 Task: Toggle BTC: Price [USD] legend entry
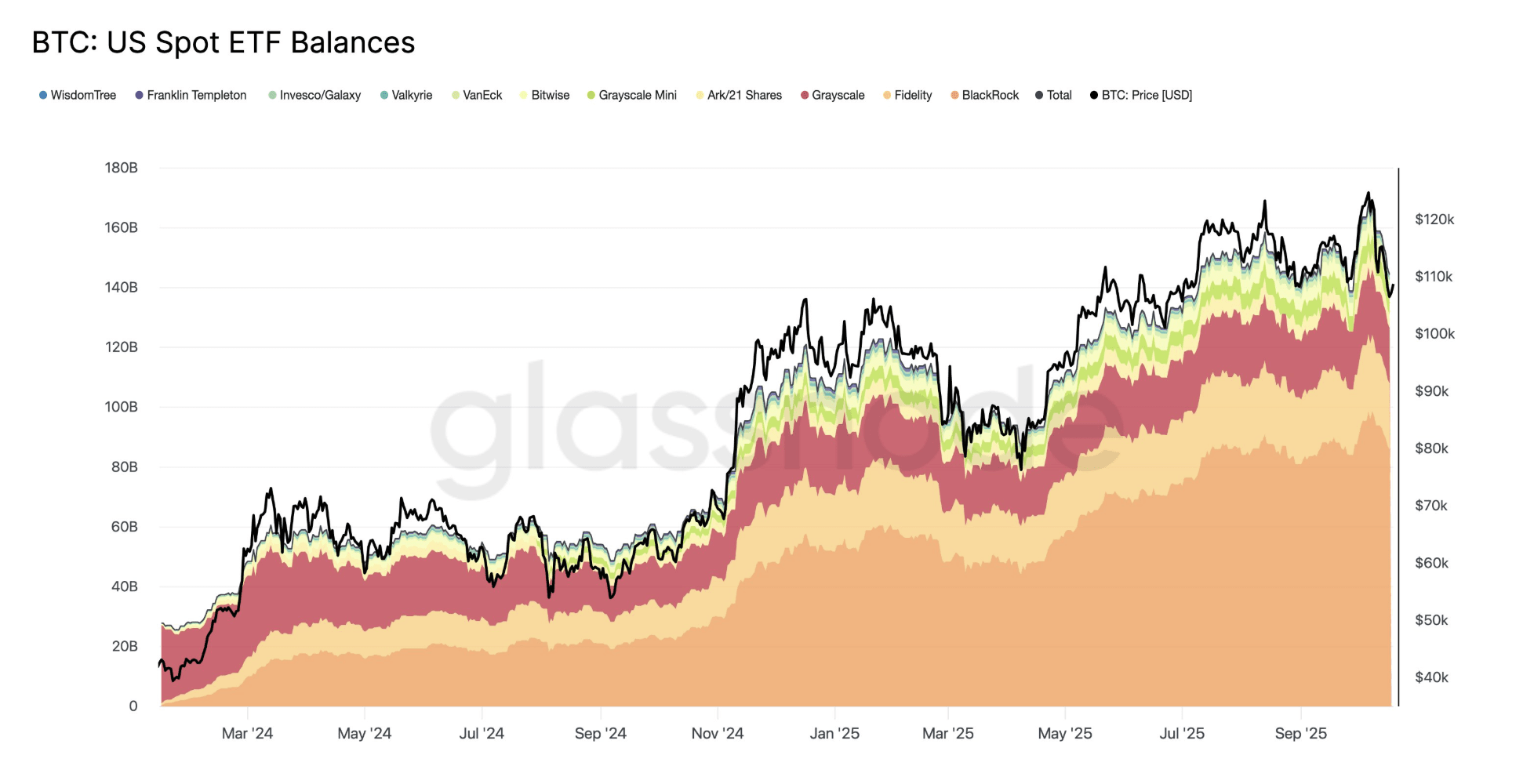click(1141, 95)
